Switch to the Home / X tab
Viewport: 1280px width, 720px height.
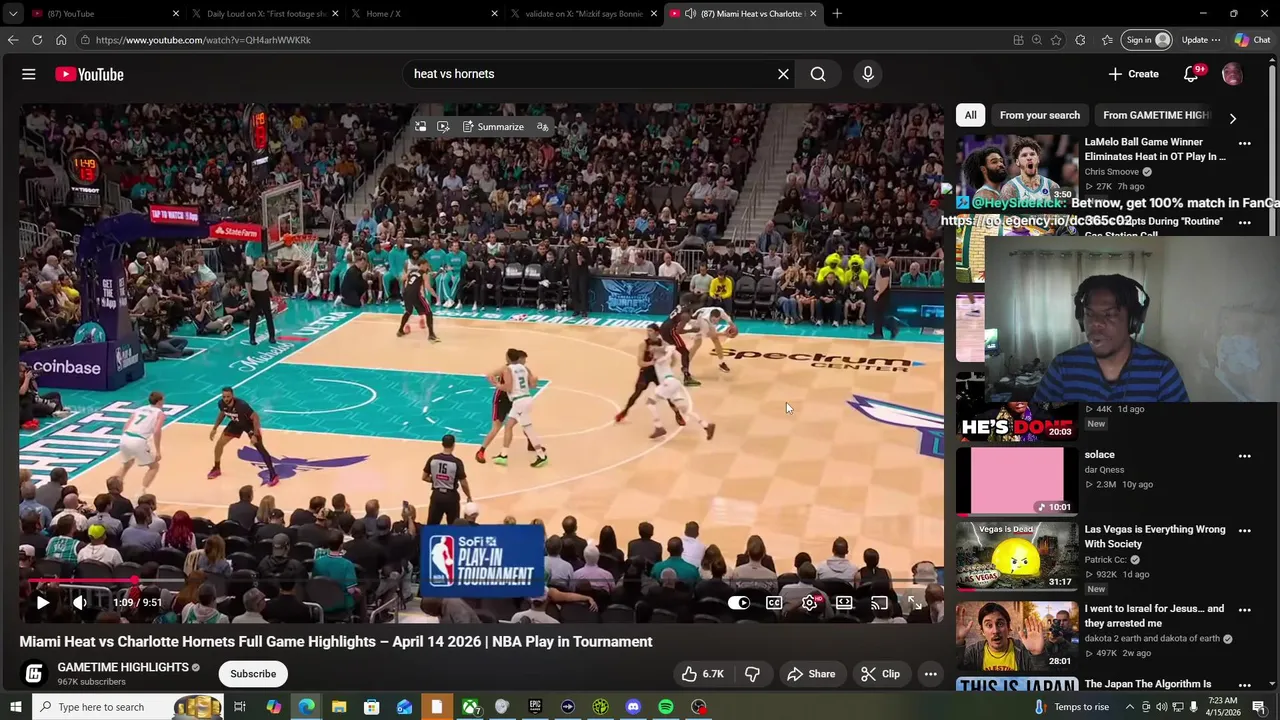coord(425,14)
